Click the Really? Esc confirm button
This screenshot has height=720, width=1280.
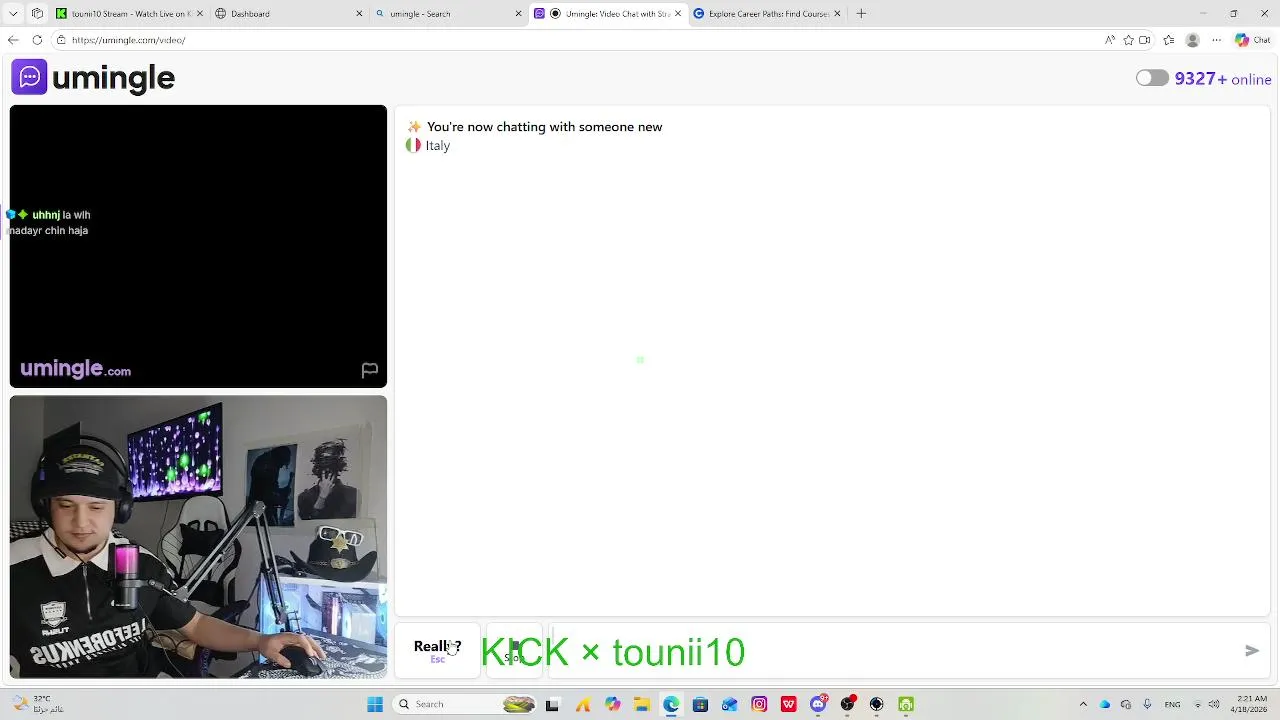437,650
